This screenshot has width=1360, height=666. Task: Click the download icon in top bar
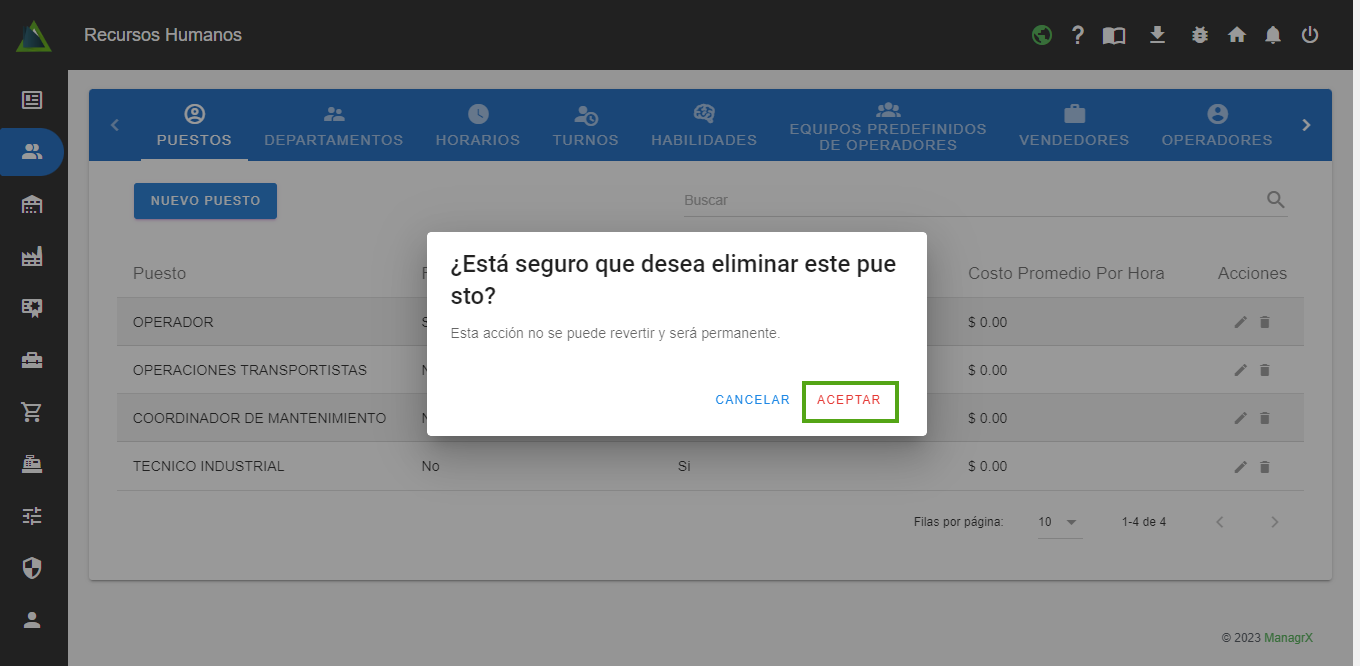pyautogui.click(x=1157, y=35)
